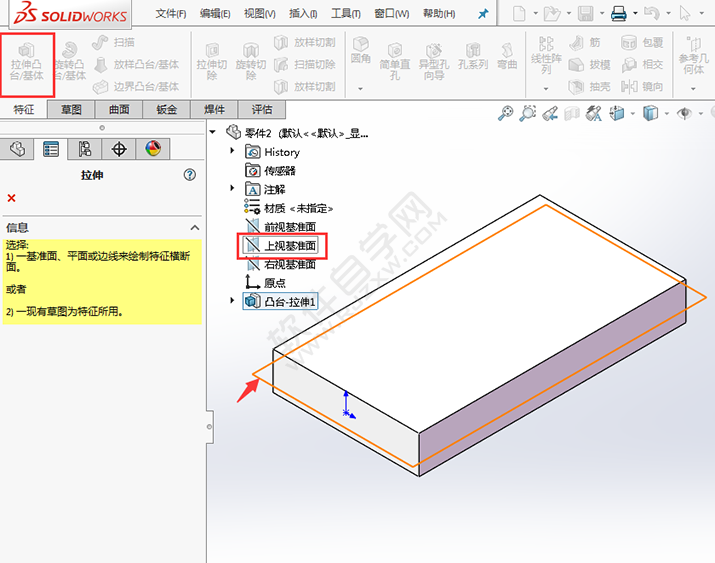The width and height of the screenshot is (715, 563).
Task: Select the Revolved Boss/Base (旋转凸台/基体) tool
Action: pos(70,62)
